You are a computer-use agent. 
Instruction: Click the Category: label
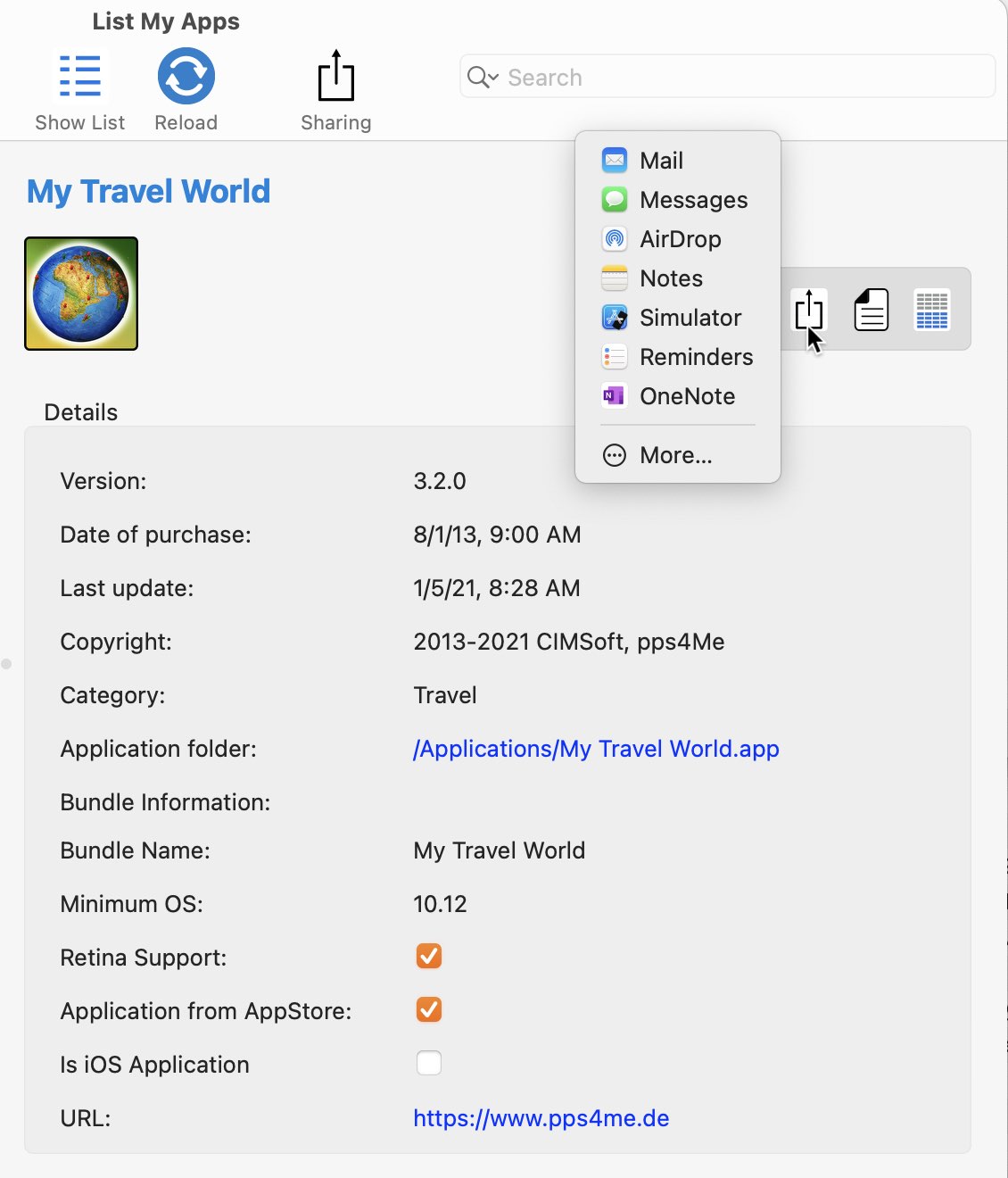pyautogui.click(x=112, y=695)
